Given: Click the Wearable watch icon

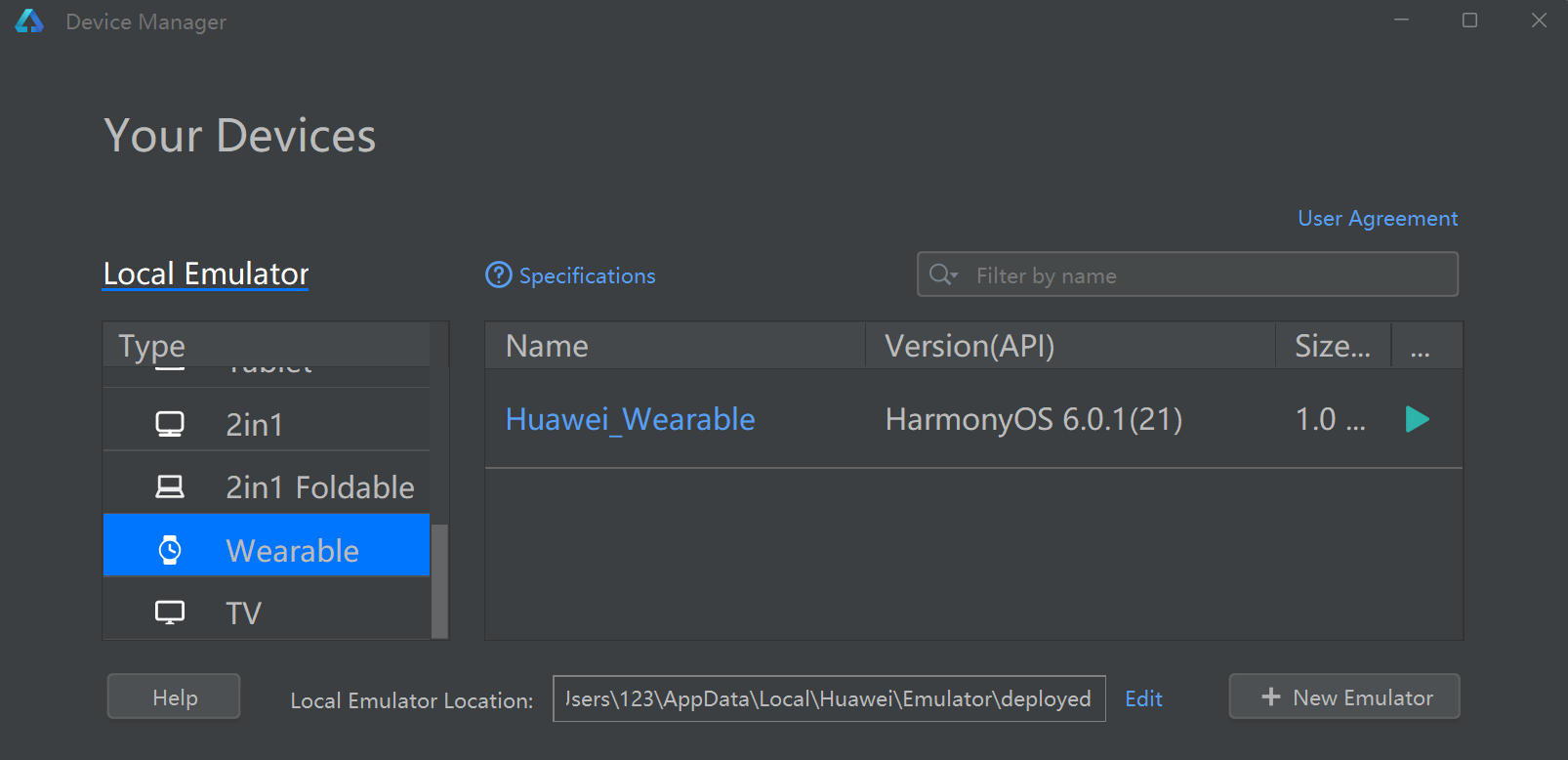Looking at the screenshot, I should coord(170,550).
